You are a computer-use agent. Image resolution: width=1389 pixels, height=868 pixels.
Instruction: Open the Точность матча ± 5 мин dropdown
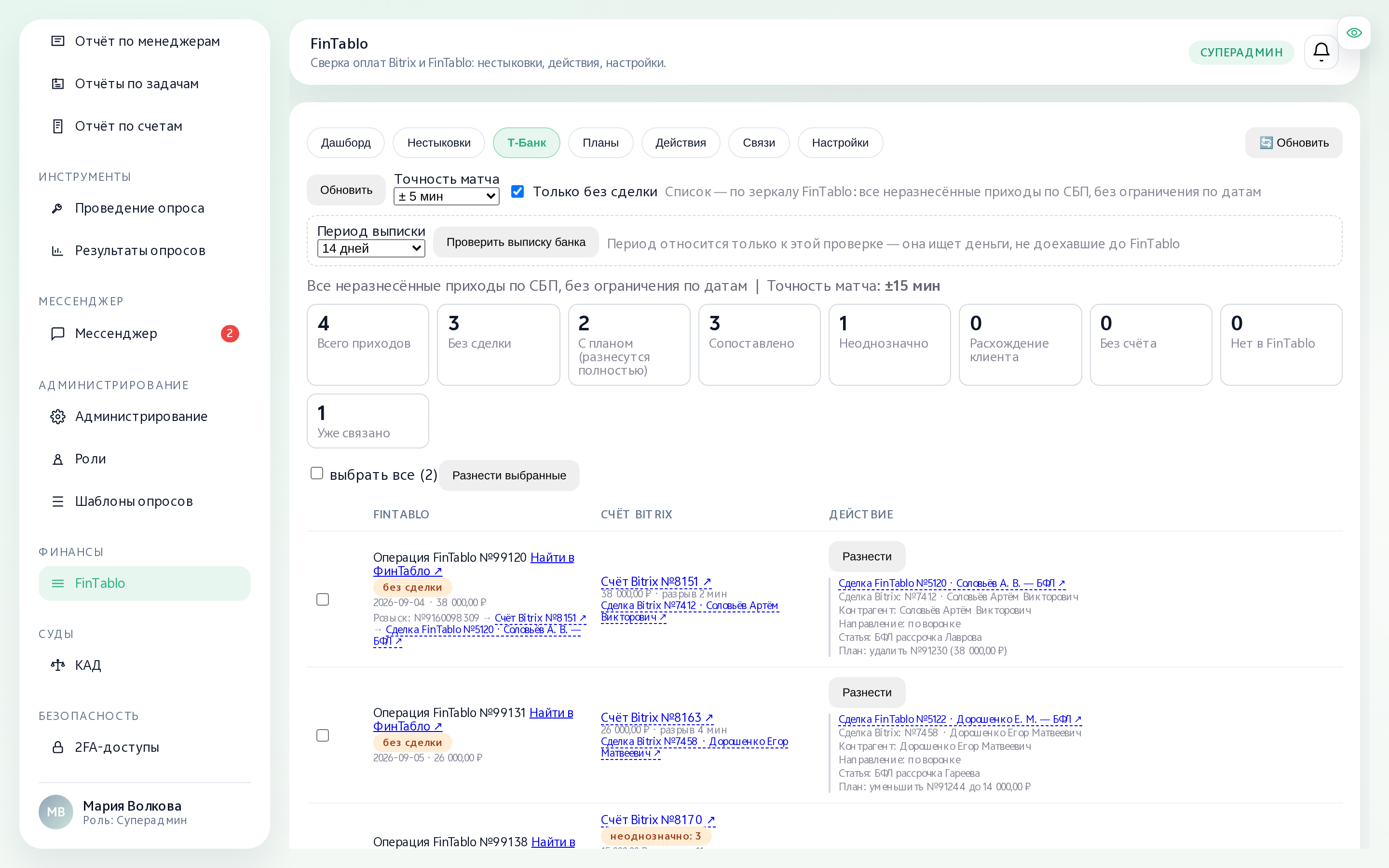[x=446, y=196]
